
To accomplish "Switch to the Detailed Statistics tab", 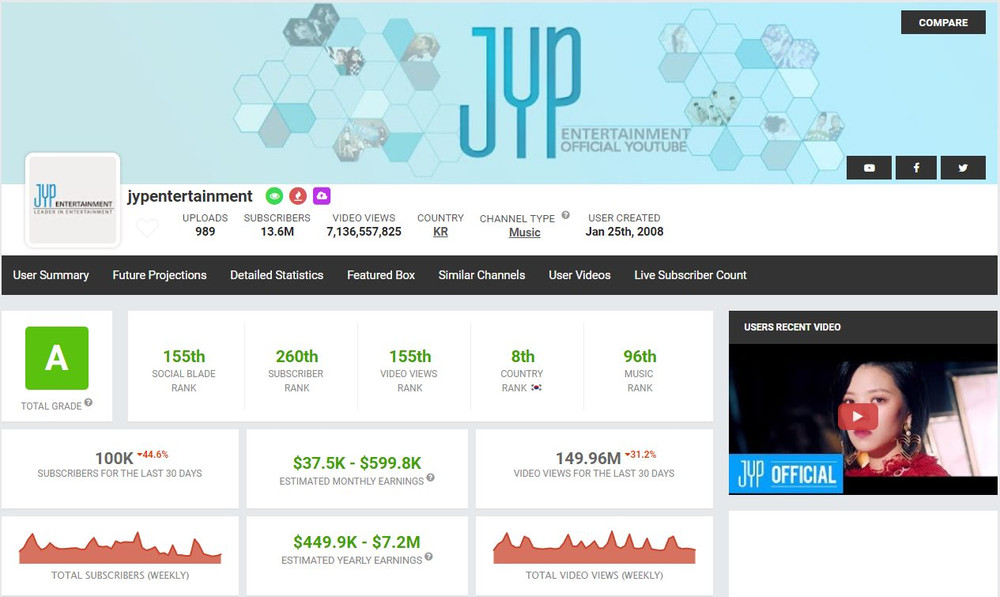I will pyautogui.click(x=277, y=275).
